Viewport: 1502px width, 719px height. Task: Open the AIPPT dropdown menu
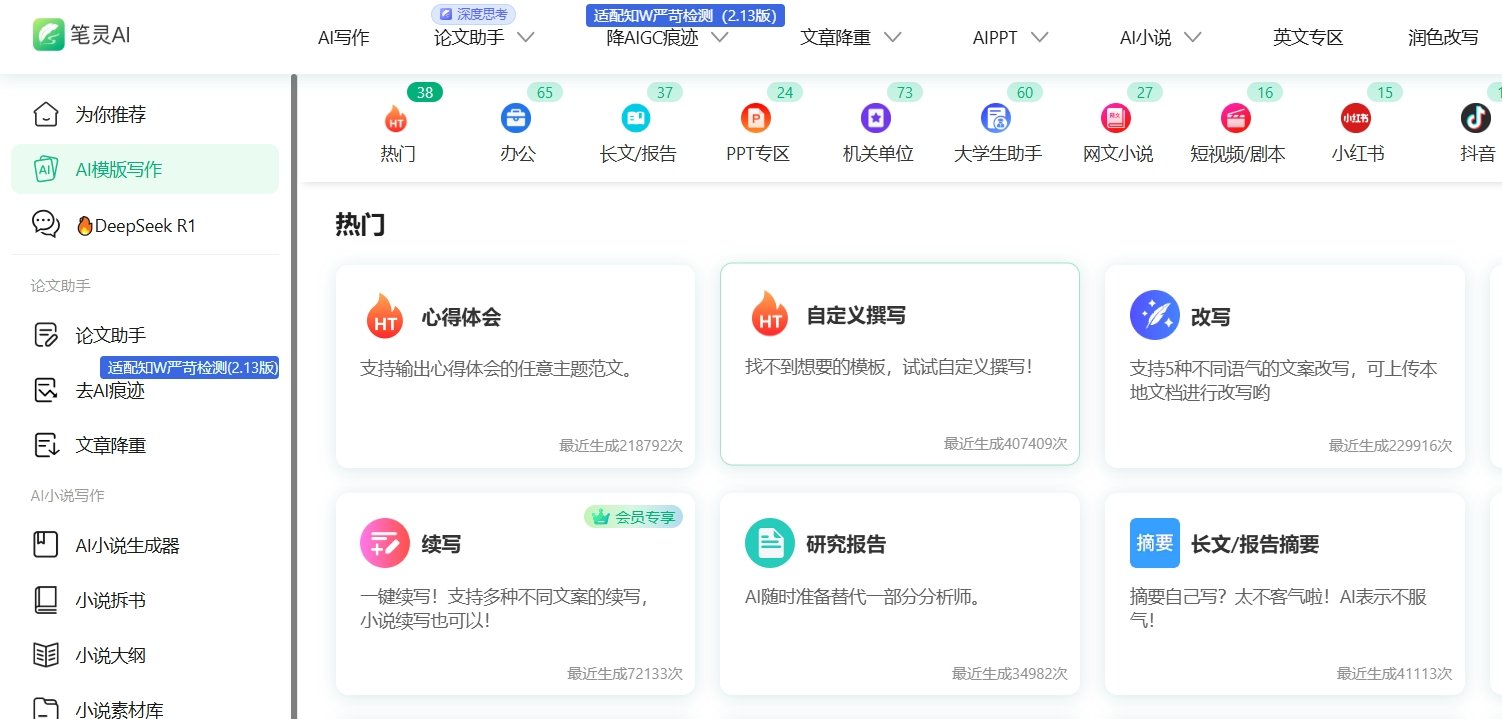[x=1008, y=38]
